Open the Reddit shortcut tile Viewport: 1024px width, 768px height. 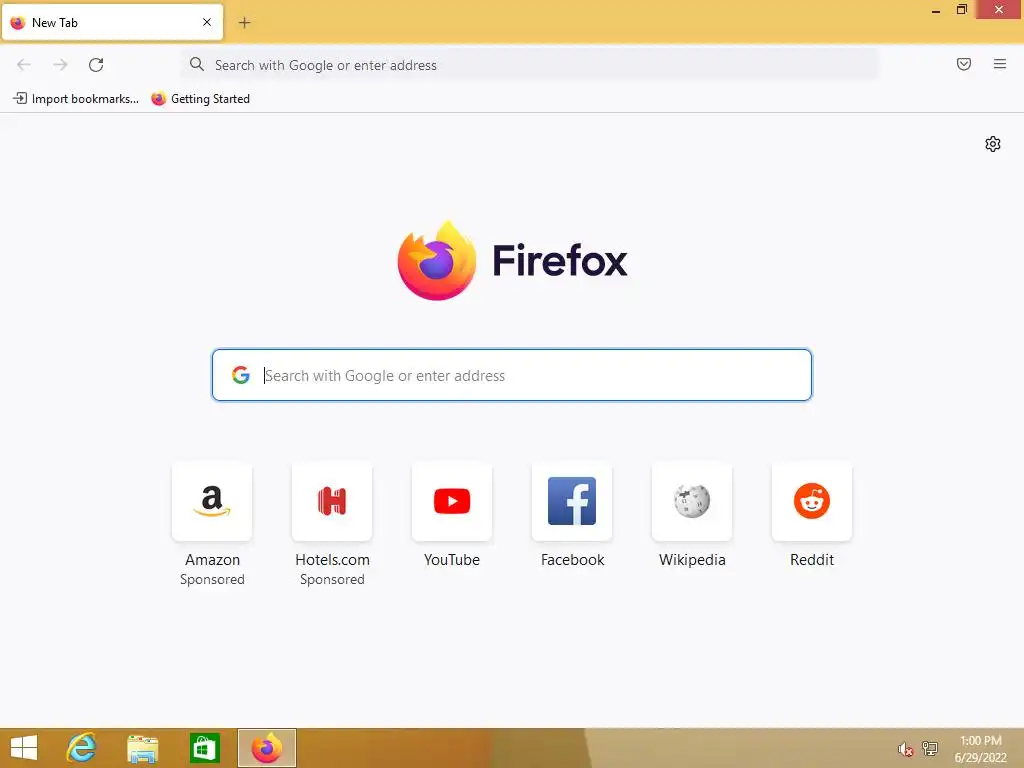pos(812,501)
